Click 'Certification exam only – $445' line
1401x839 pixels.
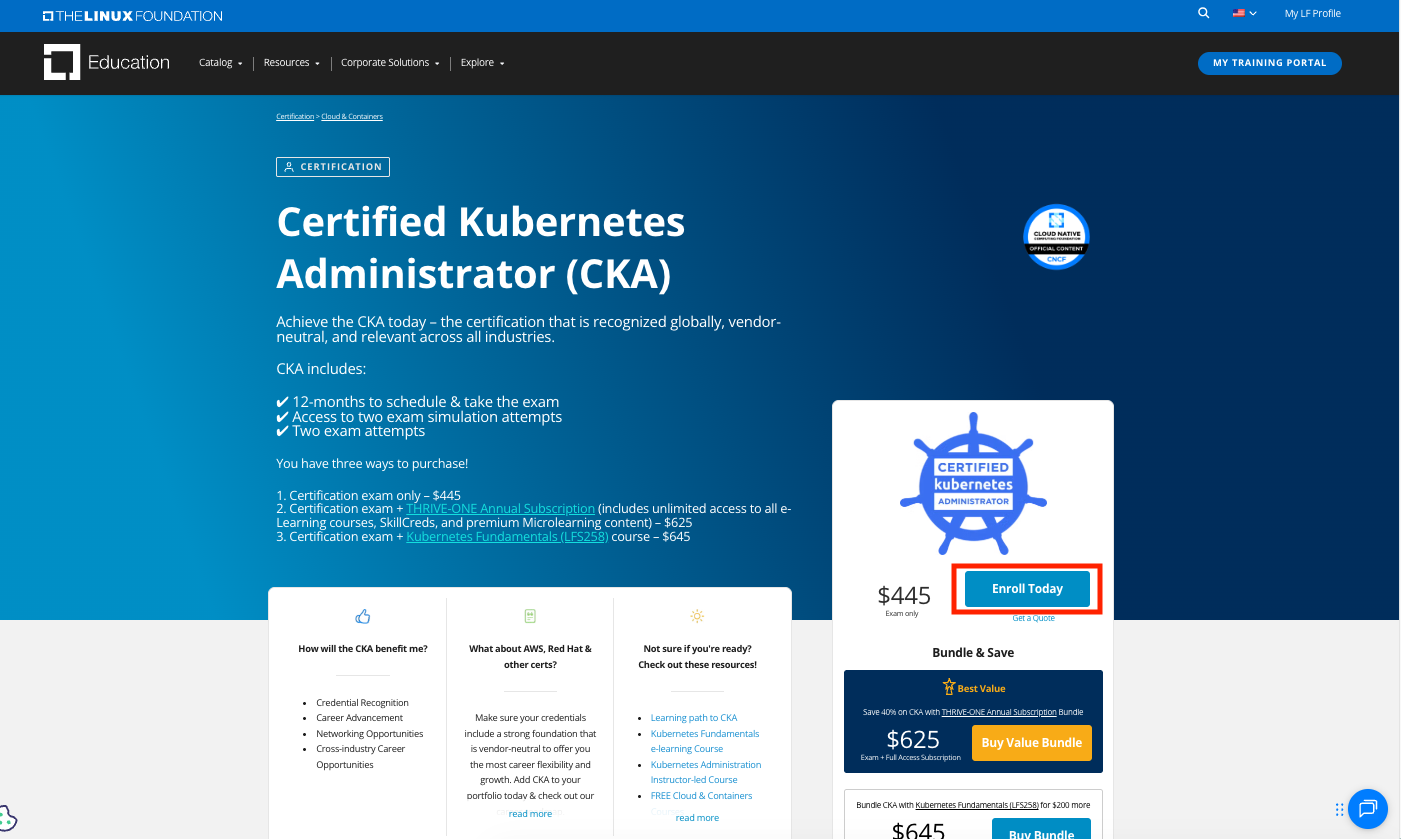coord(369,495)
